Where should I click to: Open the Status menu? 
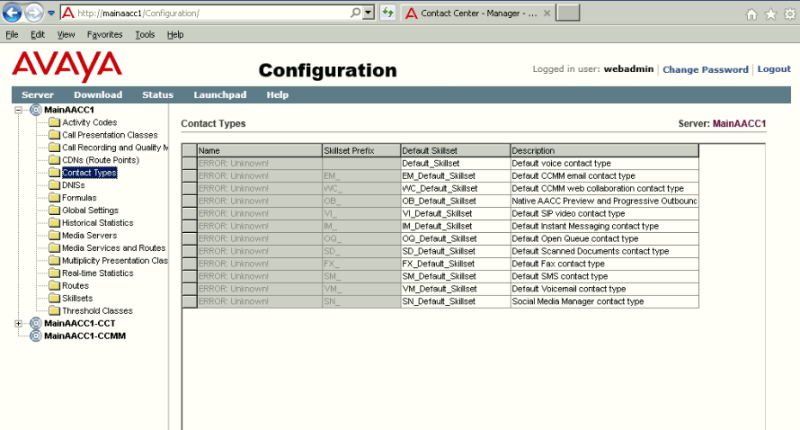tap(158, 95)
